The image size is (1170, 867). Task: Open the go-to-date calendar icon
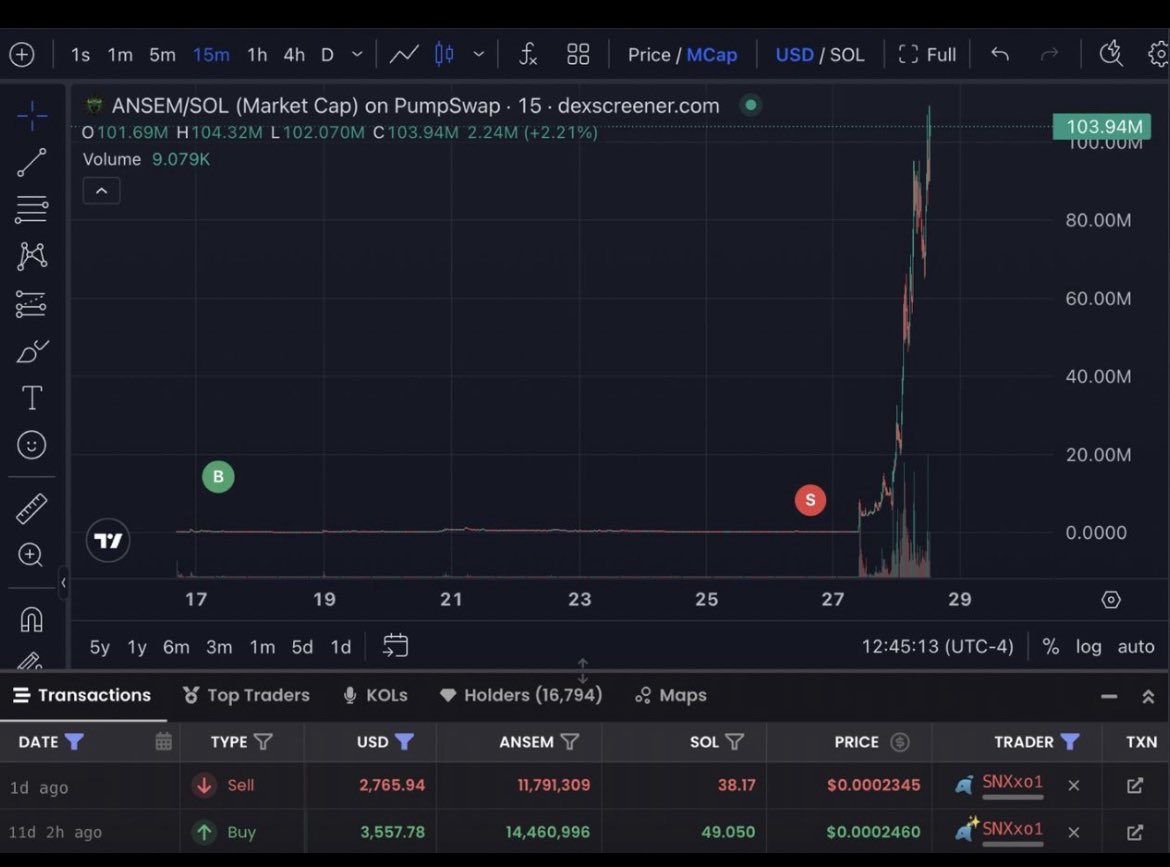(x=395, y=645)
